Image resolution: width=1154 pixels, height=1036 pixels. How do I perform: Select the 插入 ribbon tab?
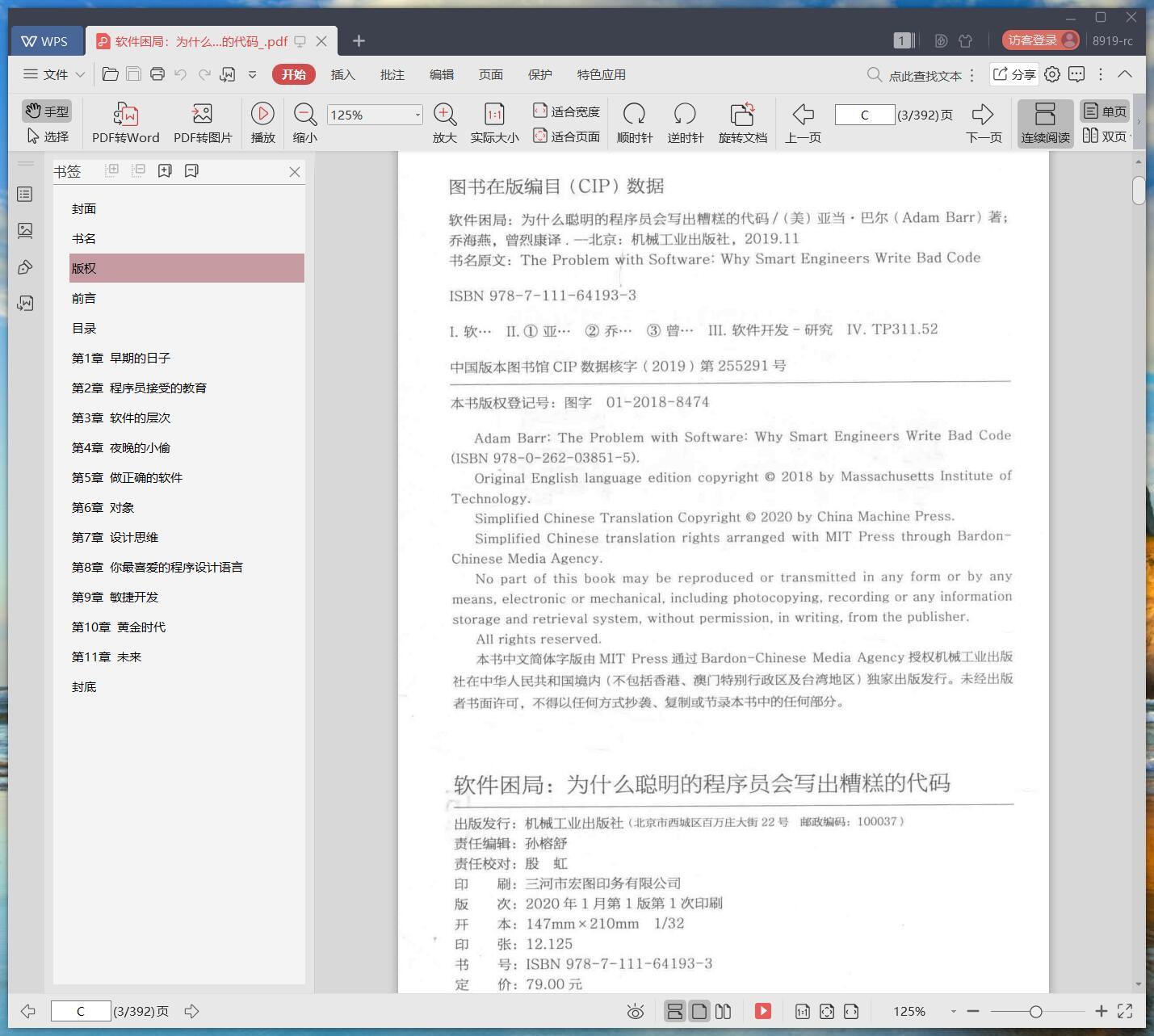point(342,74)
